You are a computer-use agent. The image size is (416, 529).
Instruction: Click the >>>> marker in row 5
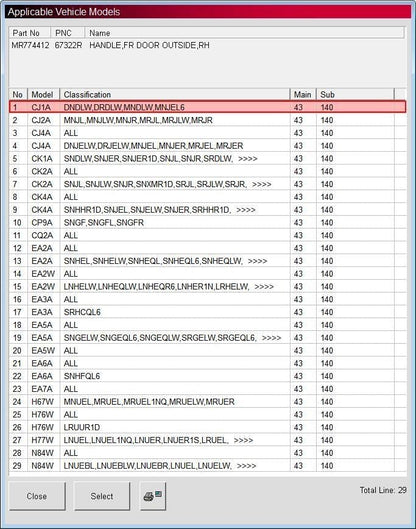[248, 159]
